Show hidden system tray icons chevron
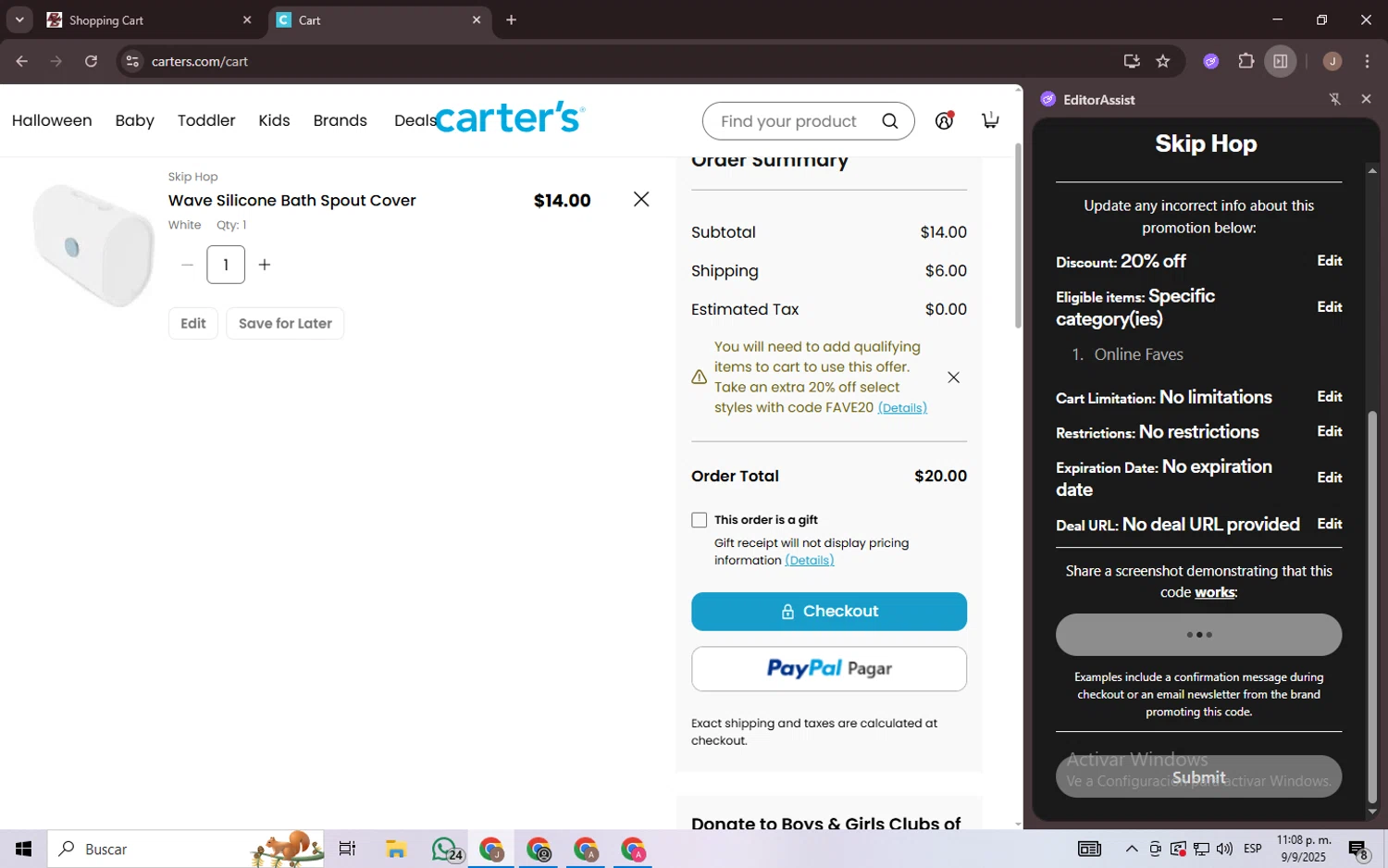Viewport: 1388px width, 868px height. (x=1132, y=849)
